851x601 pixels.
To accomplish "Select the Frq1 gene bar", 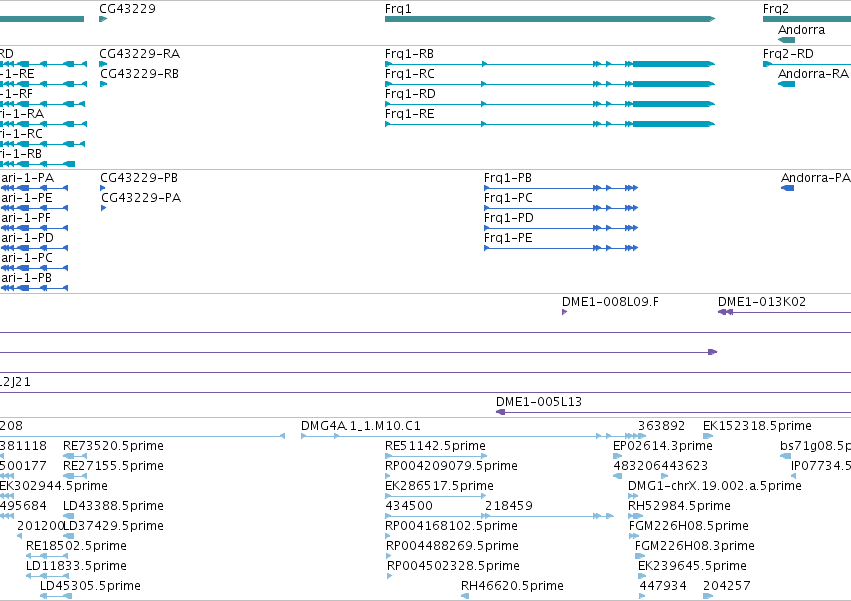I will pos(550,19).
